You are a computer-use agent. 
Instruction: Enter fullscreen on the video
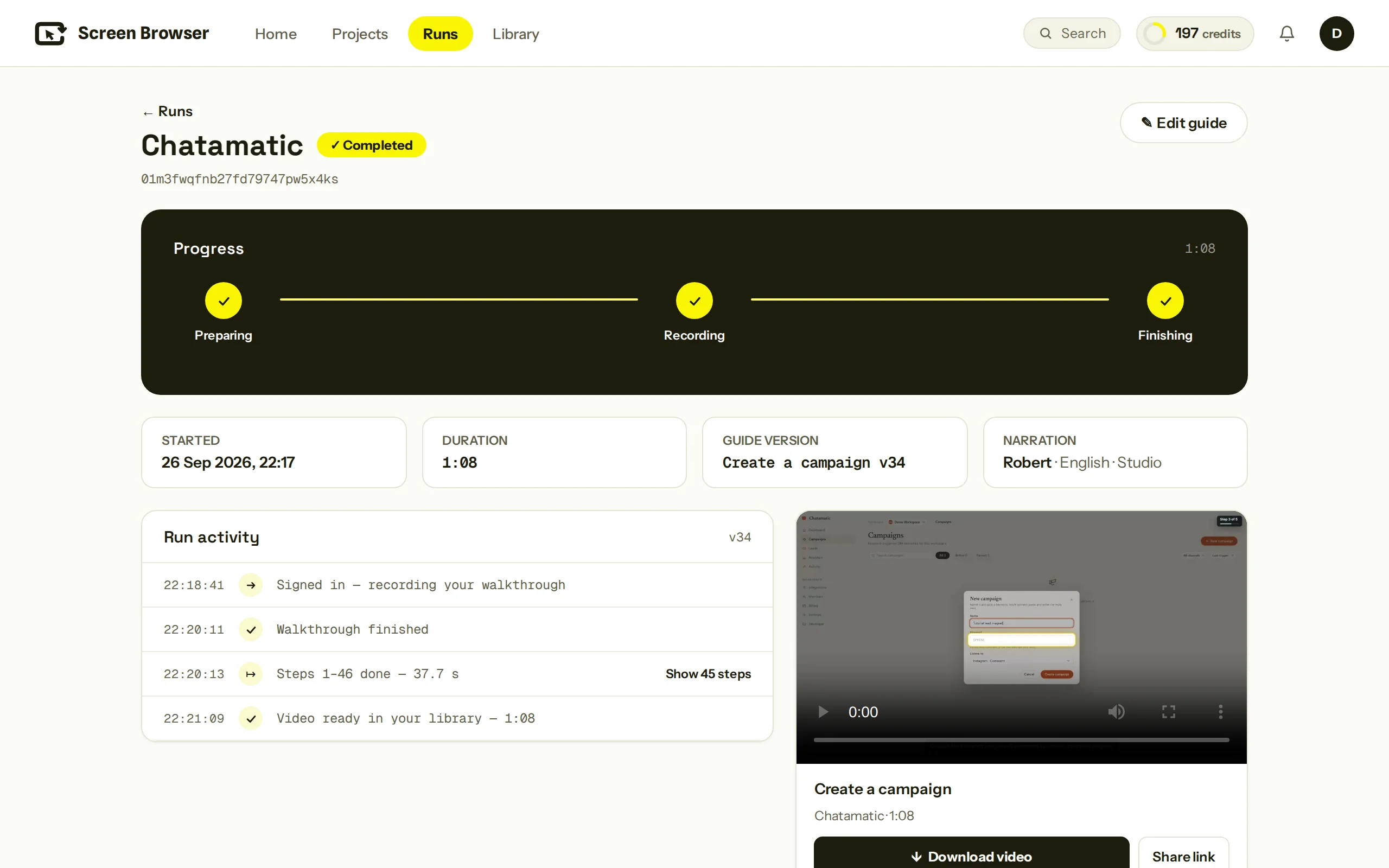point(1168,712)
